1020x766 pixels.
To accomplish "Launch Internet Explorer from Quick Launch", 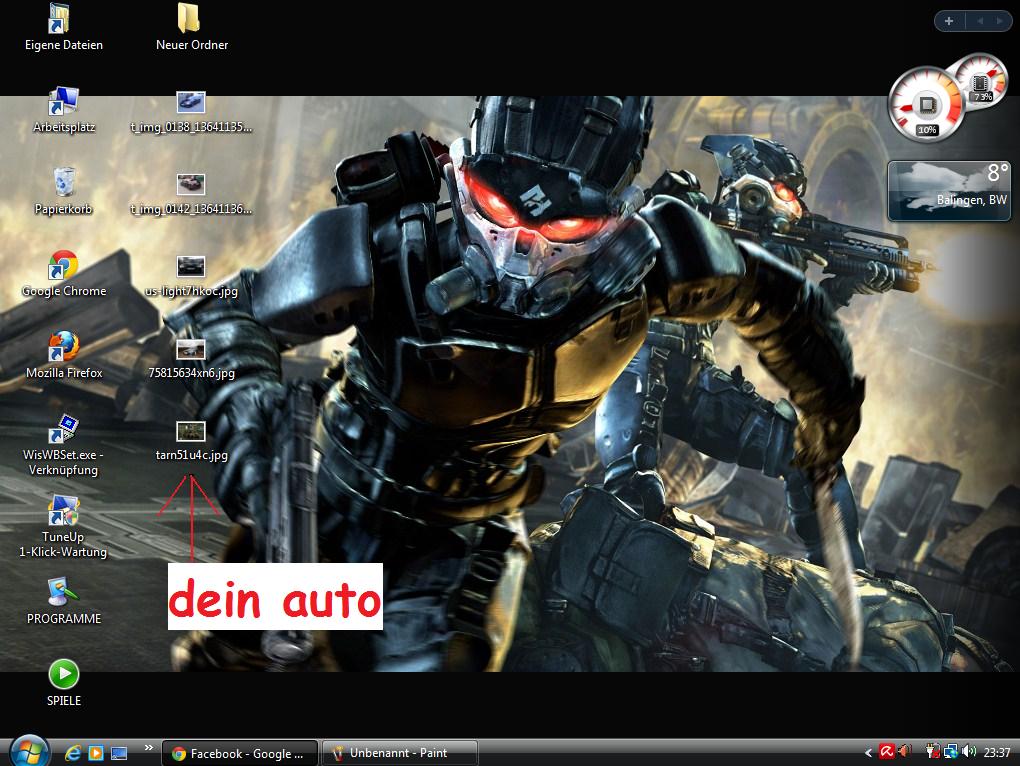I will [x=73, y=753].
